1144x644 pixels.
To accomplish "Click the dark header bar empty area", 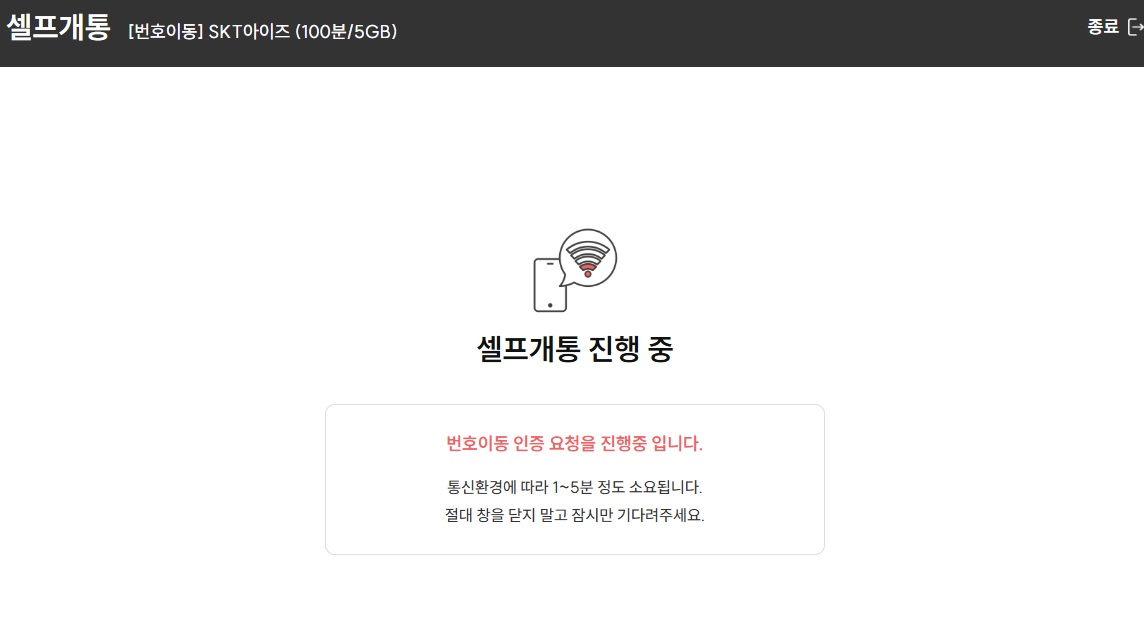I will pos(730,33).
